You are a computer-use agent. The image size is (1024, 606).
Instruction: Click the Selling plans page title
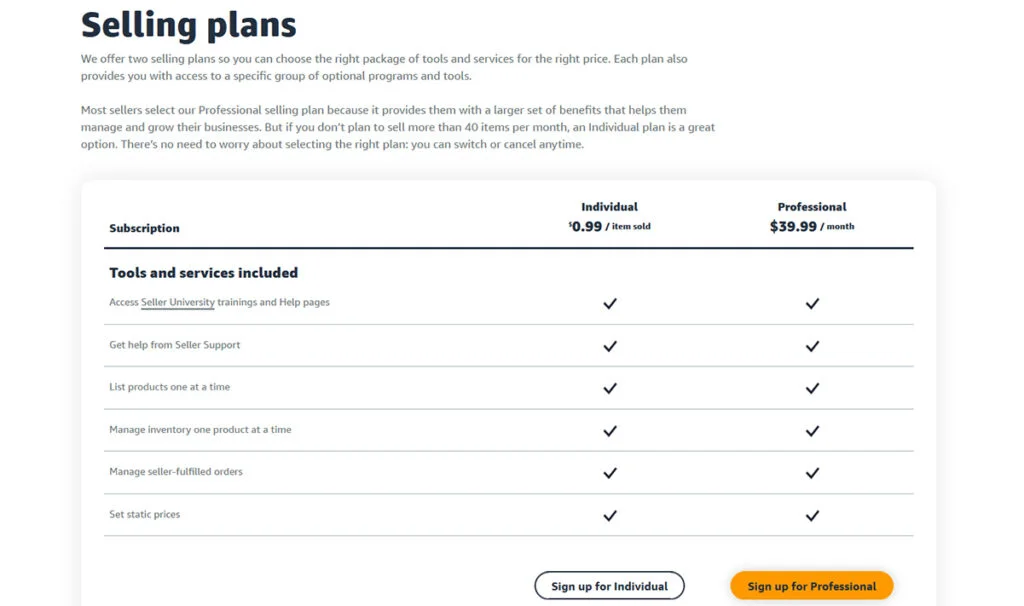[188, 24]
